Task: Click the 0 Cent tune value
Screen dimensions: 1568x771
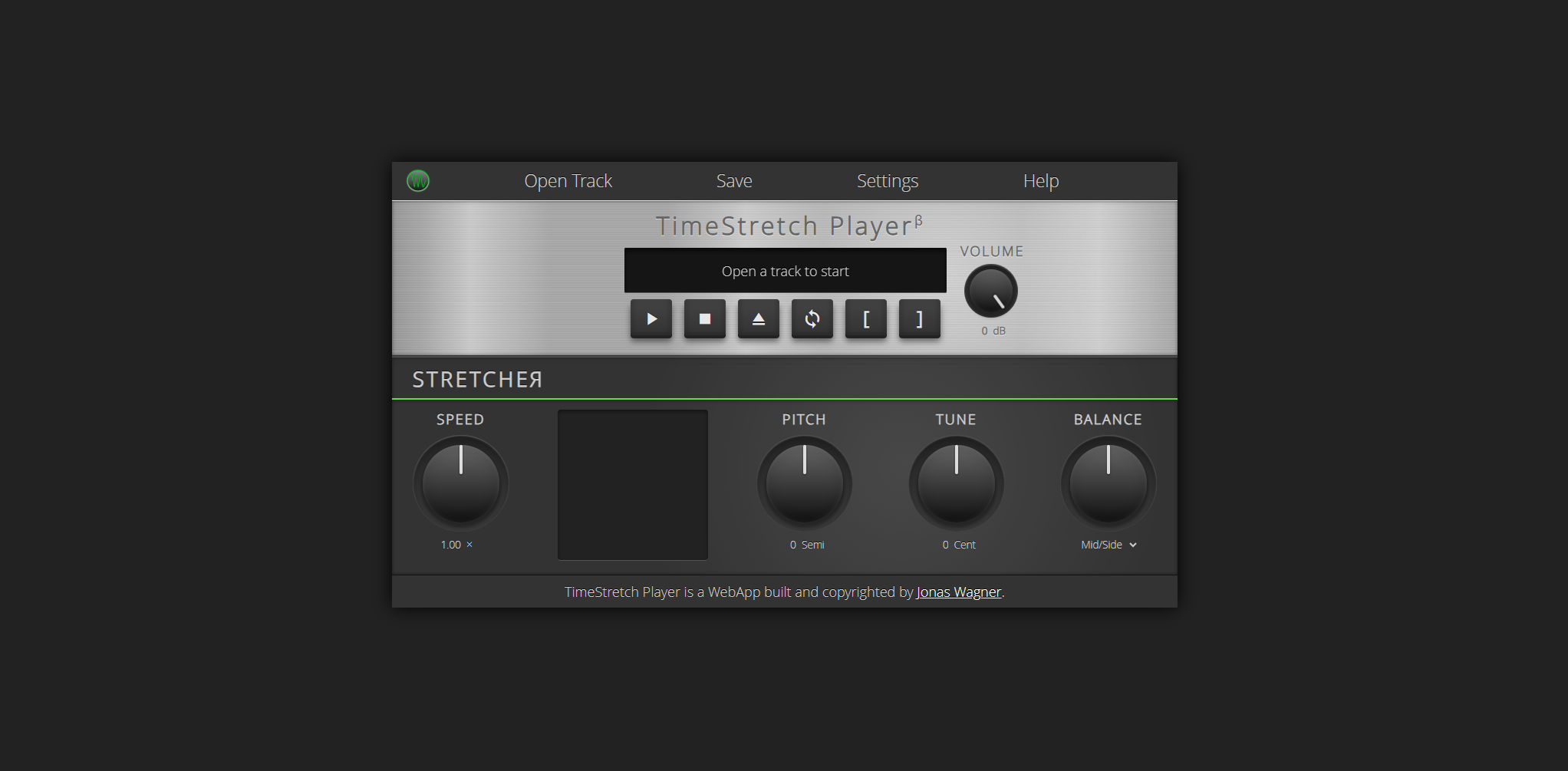Action: coord(957,545)
